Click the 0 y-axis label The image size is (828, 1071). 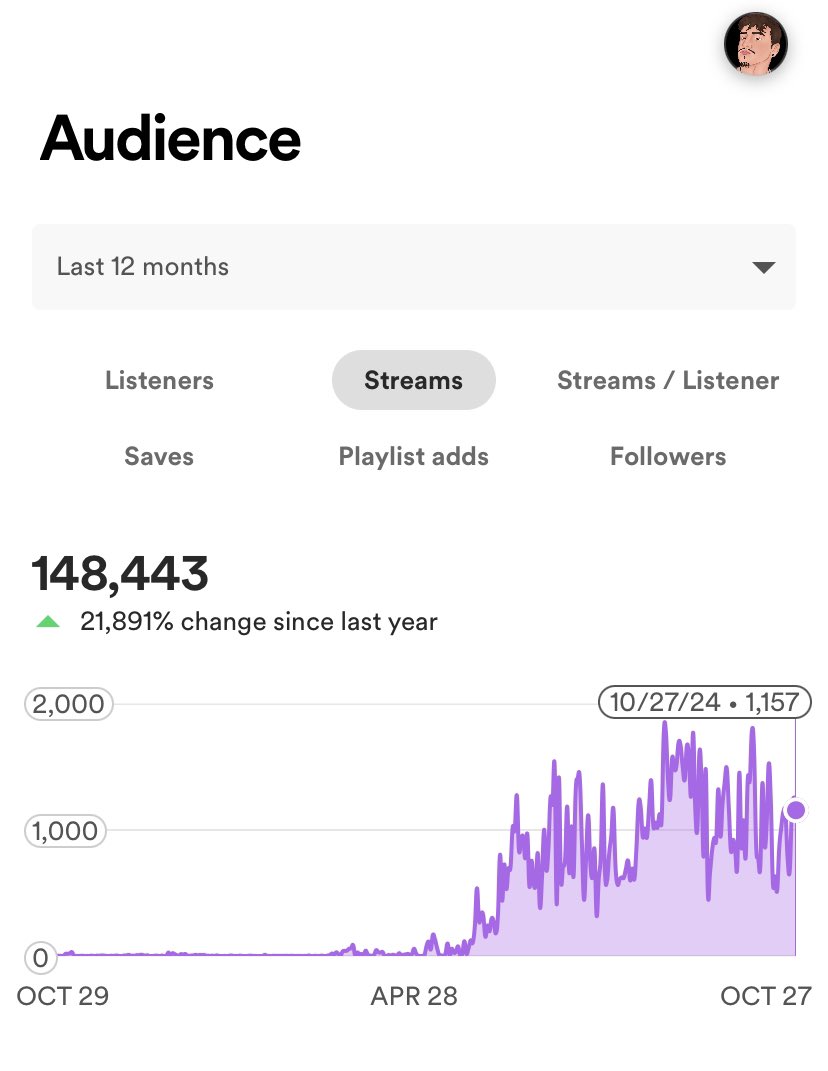40,958
